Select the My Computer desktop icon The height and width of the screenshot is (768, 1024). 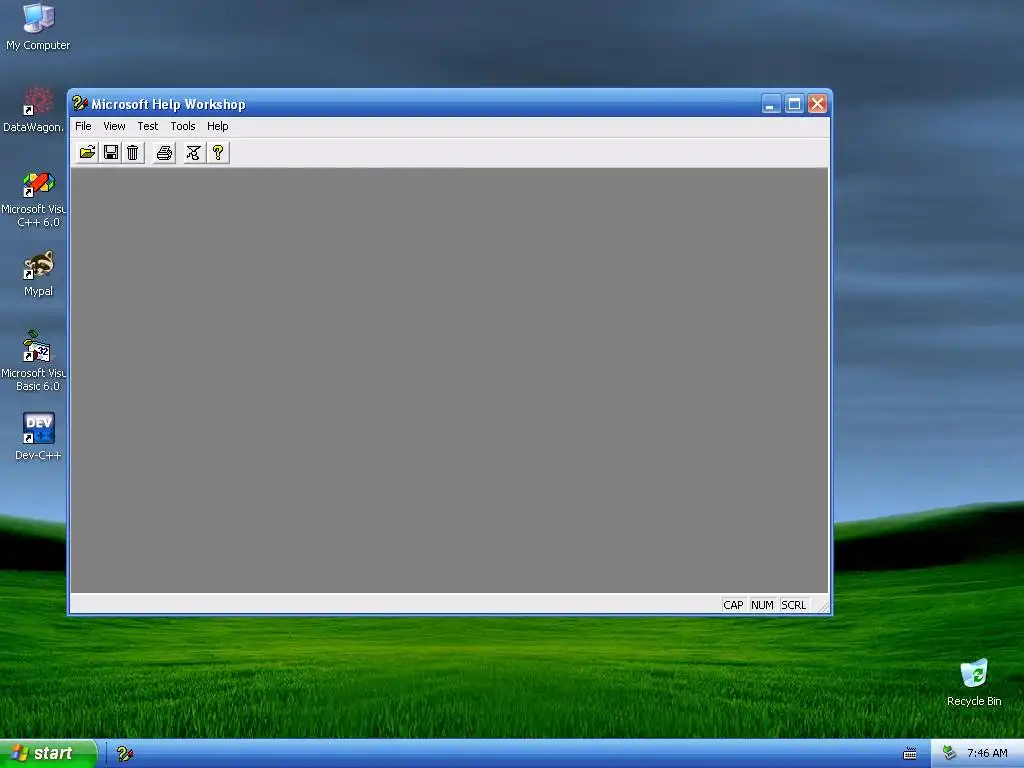click(38, 27)
